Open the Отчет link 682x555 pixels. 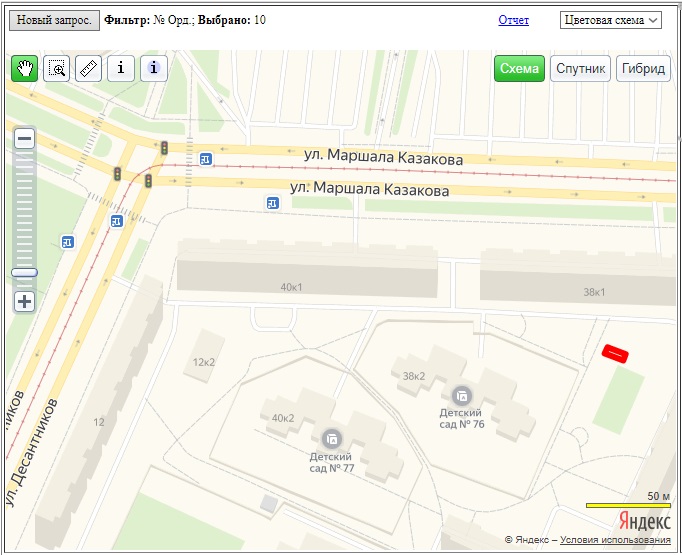point(514,20)
